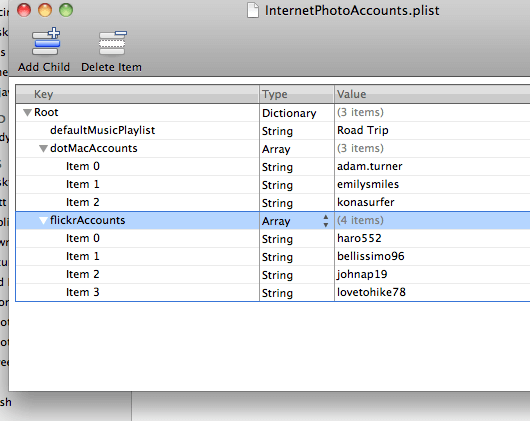Click the green zoom window button
This screenshot has width=530, height=421.
pos(66,10)
